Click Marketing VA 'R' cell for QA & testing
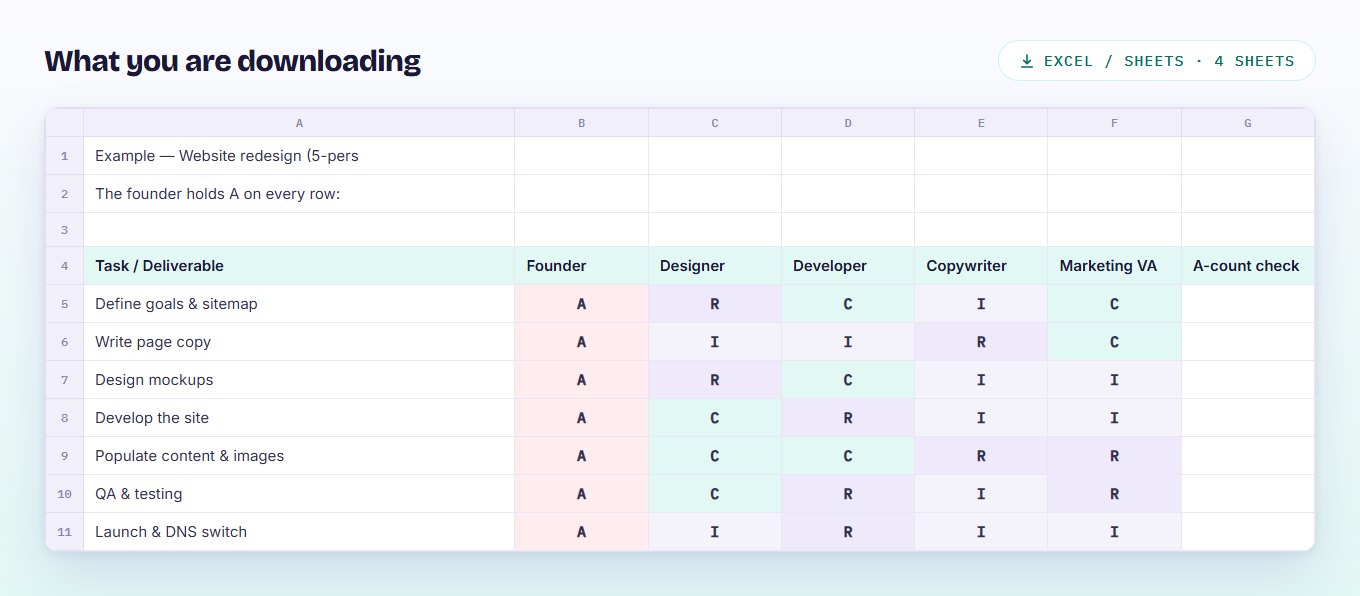1360x596 pixels. (1115, 494)
